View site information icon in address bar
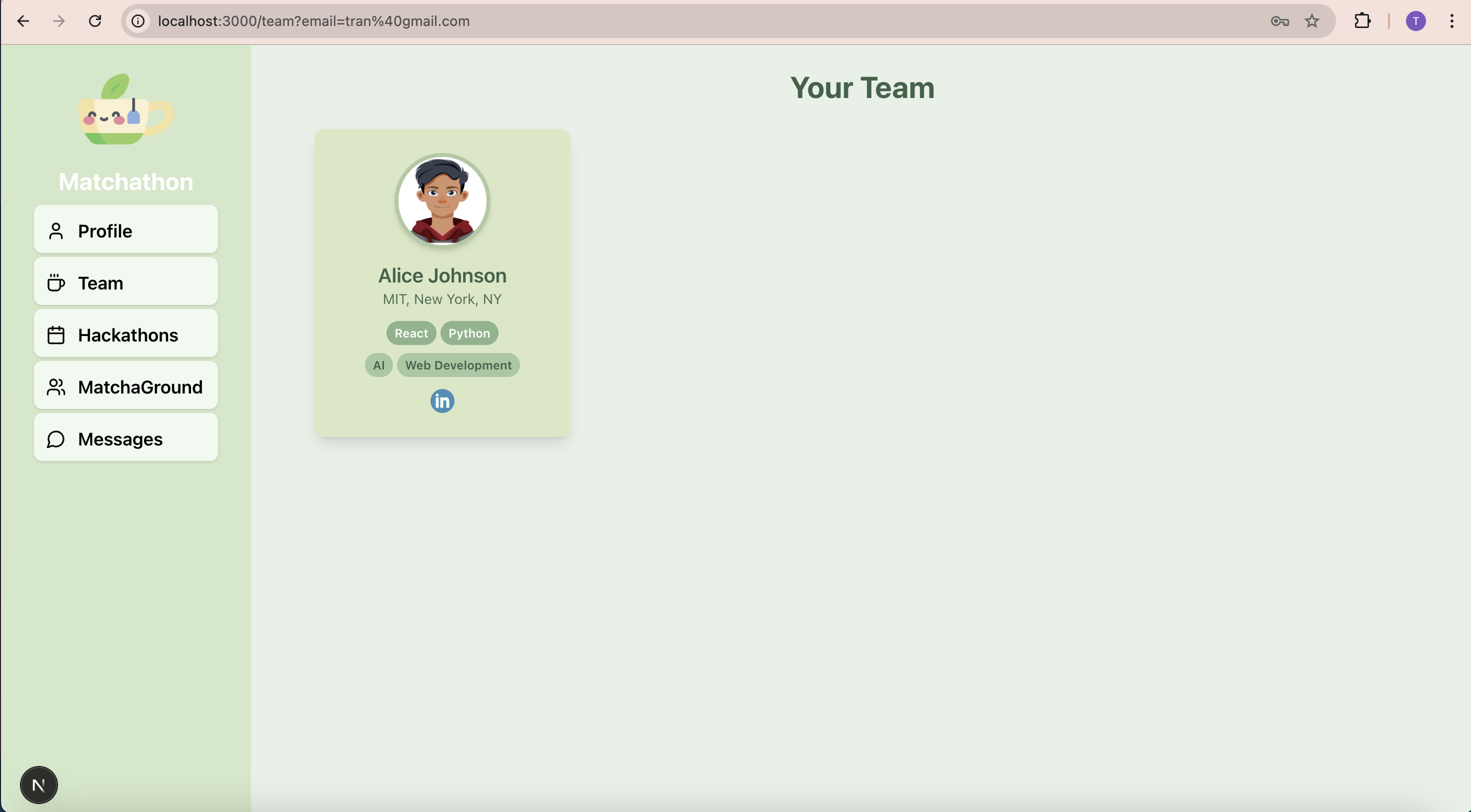Viewport: 1471px width, 812px height. coord(138,21)
